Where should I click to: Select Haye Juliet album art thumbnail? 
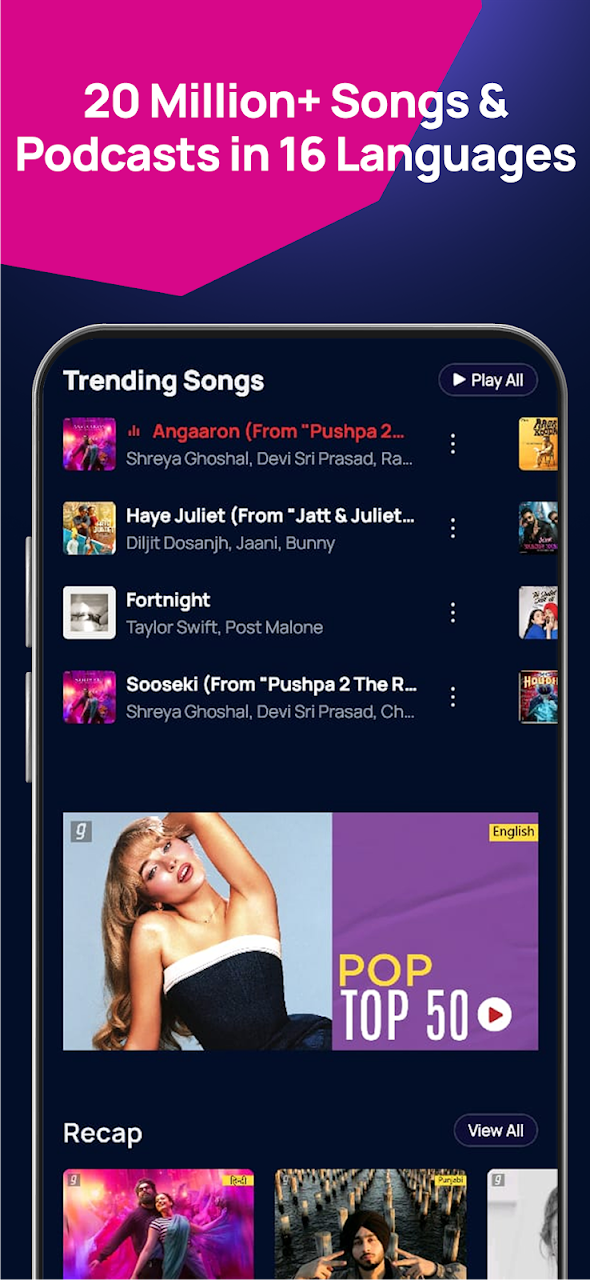(89, 528)
